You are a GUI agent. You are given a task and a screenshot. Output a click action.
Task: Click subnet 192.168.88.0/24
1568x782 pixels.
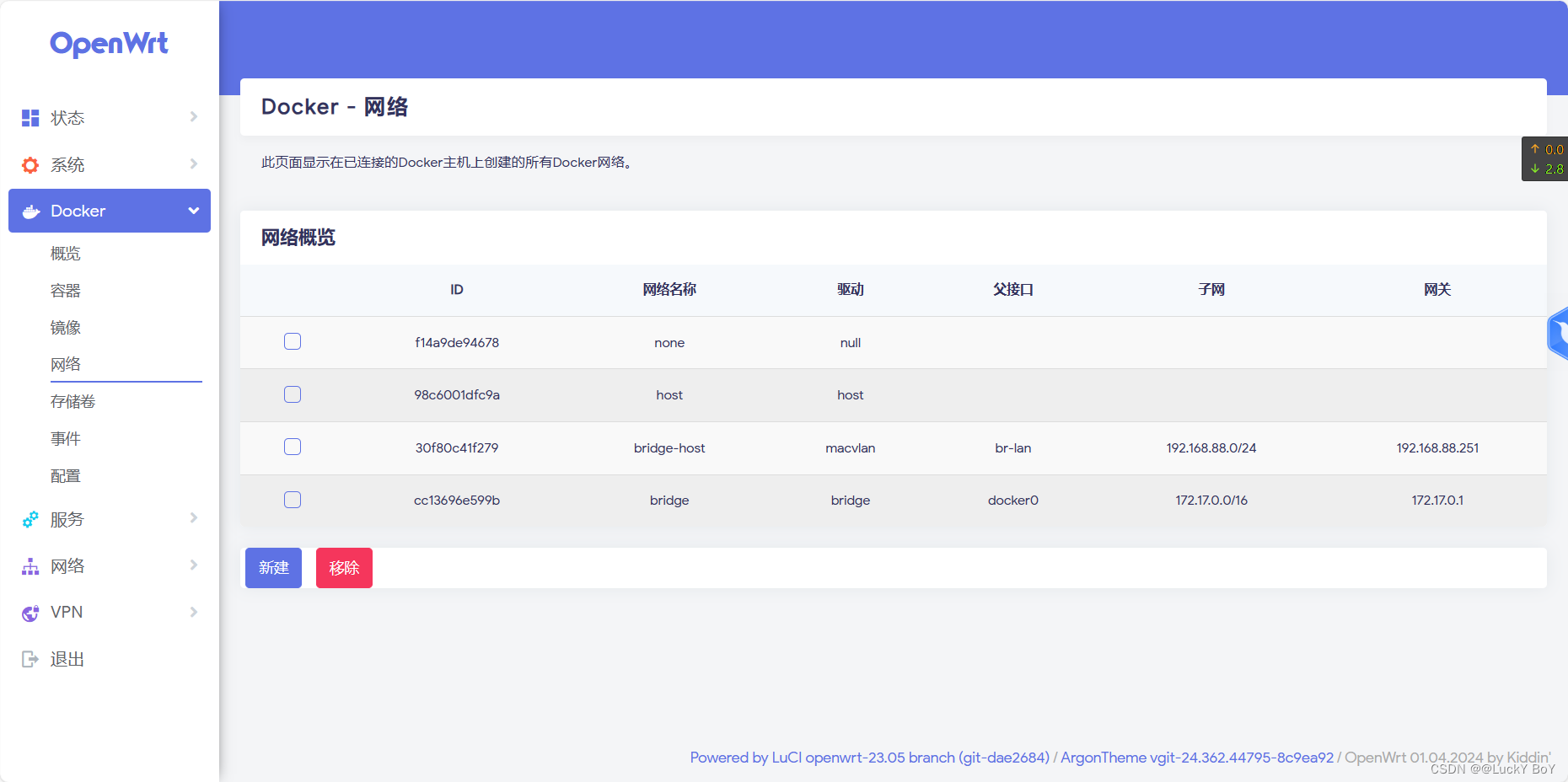[1211, 448]
